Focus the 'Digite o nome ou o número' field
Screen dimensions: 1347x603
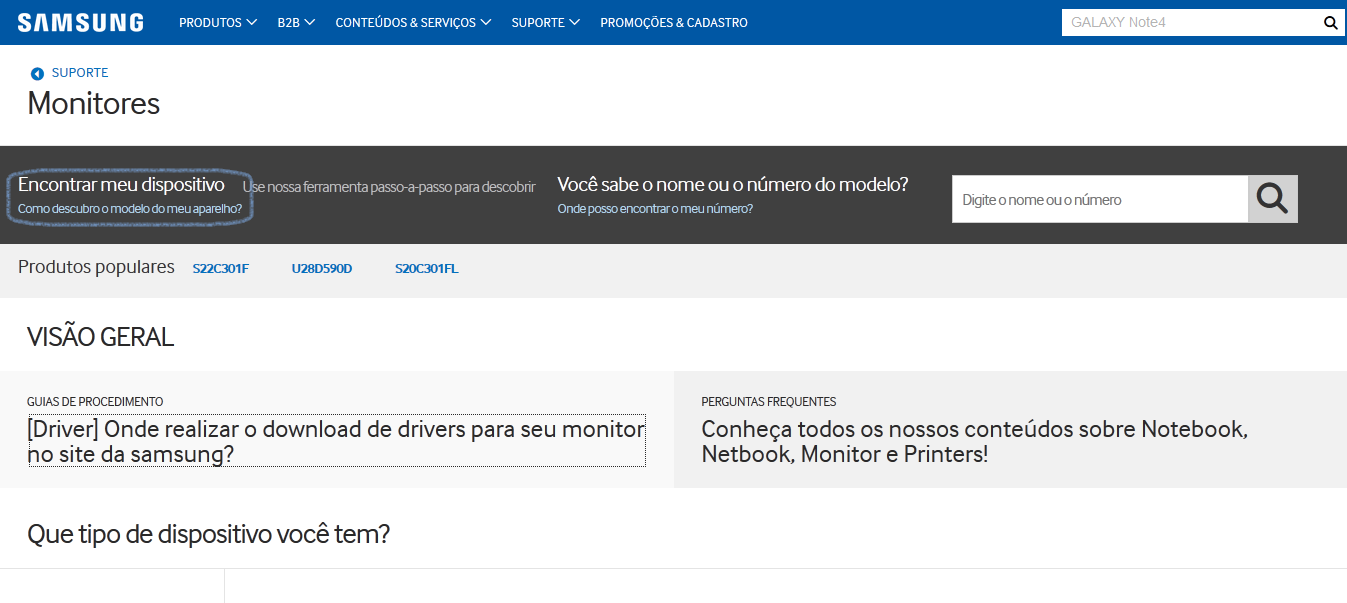(1100, 199)
